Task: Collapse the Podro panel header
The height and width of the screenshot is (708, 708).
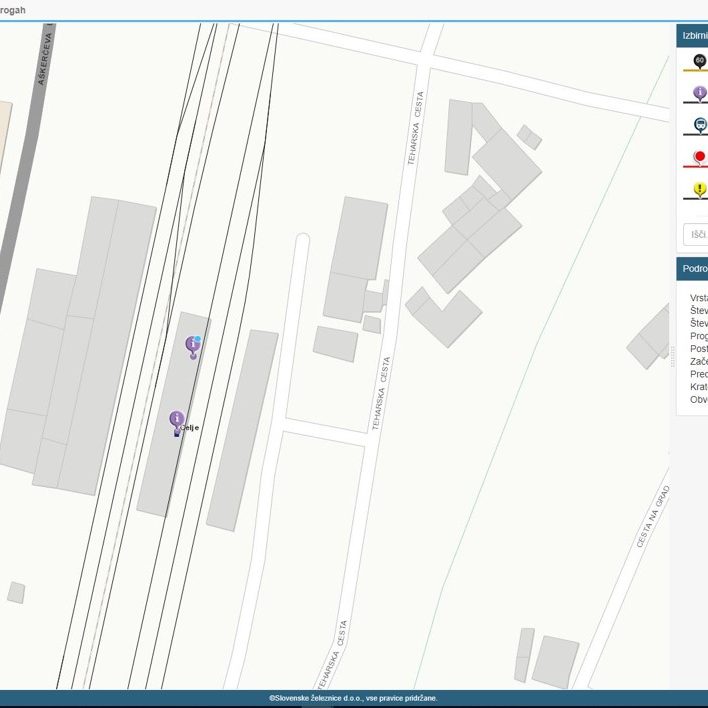Action: (x=693, y=268)
